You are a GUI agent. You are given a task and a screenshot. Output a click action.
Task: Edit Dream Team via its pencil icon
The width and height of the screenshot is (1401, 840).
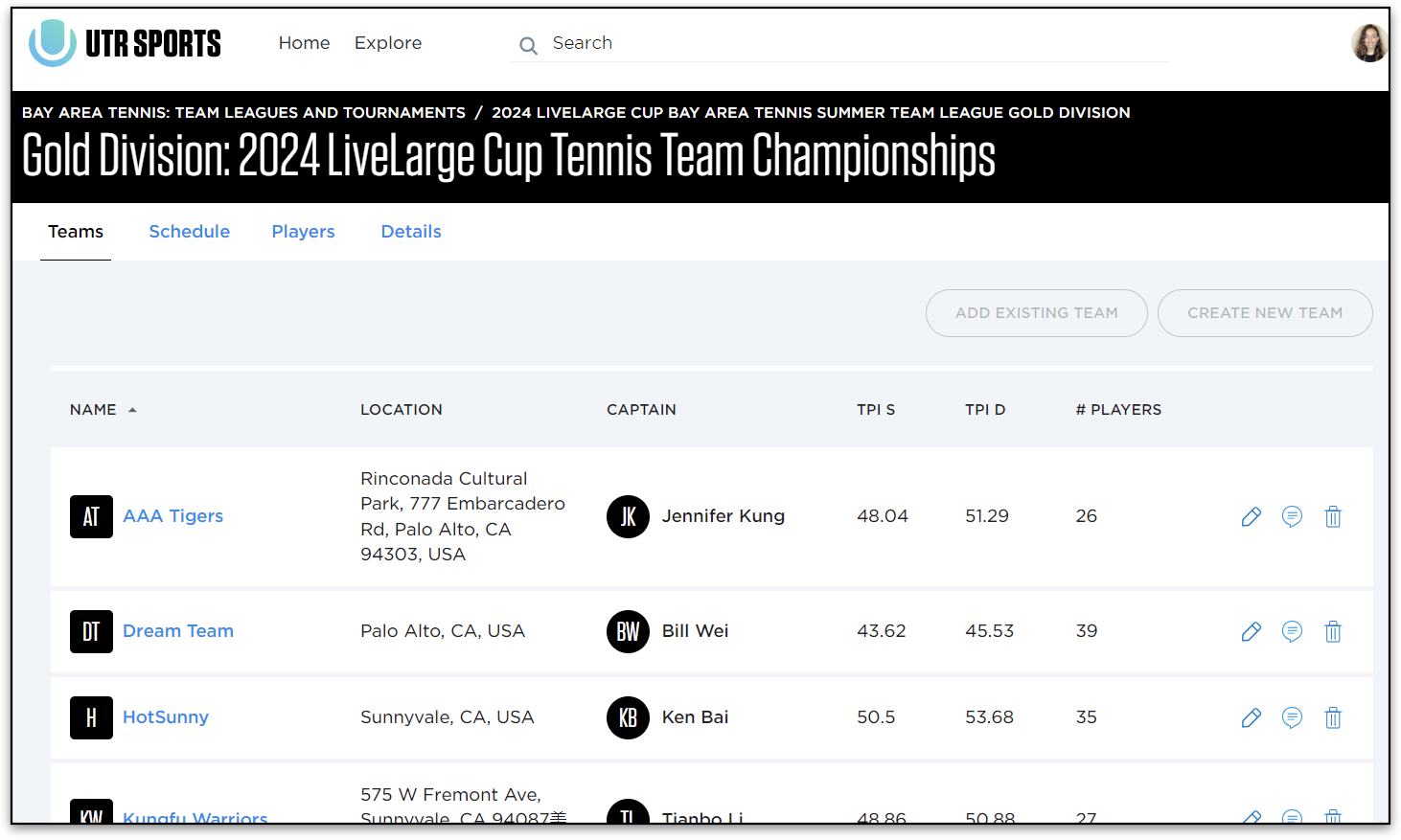pos(1251,631)
